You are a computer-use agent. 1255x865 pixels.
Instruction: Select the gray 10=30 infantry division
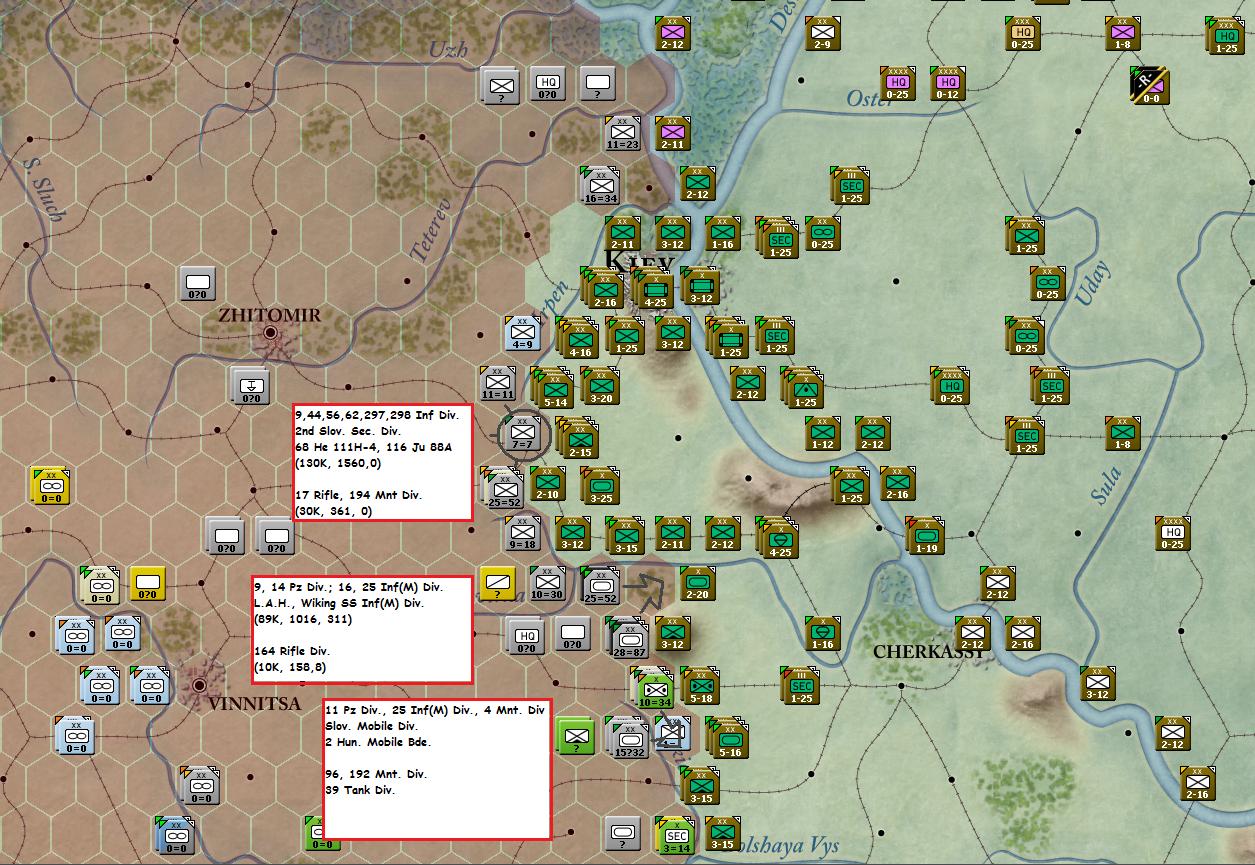click(x=547, y=583)
